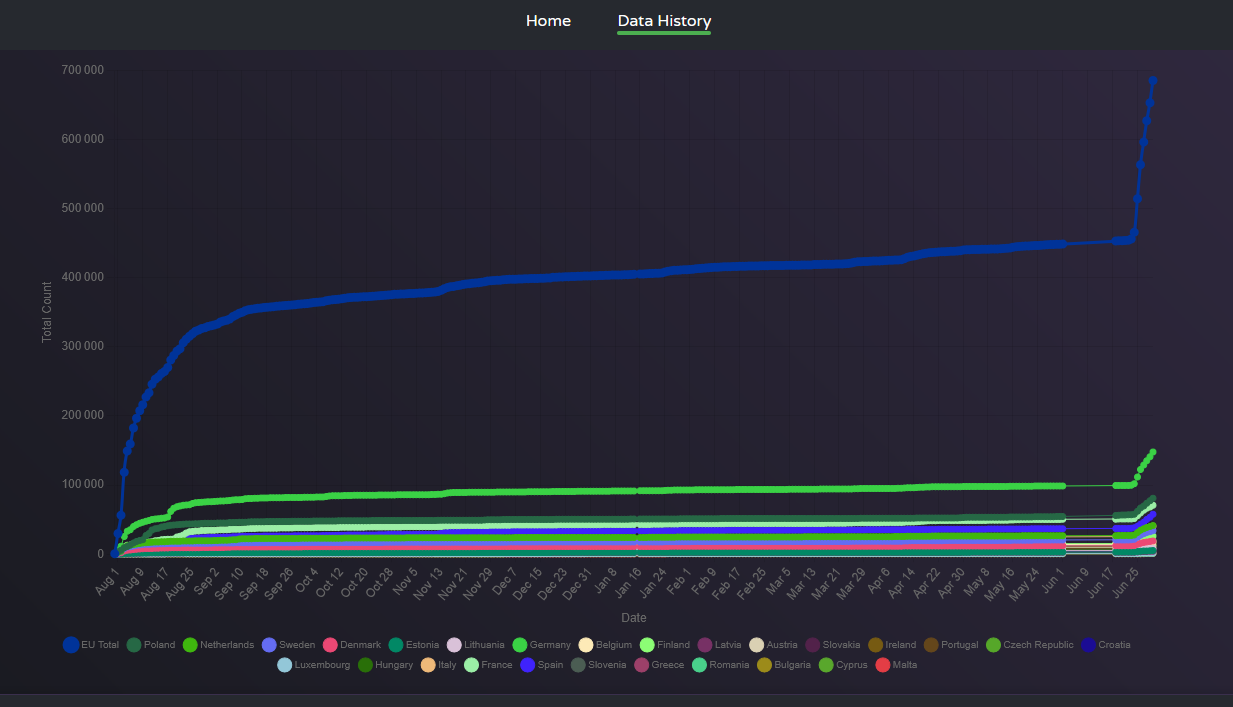Select the Data History tab
The image size is (1233, 707).
click(x=664, y=21)
